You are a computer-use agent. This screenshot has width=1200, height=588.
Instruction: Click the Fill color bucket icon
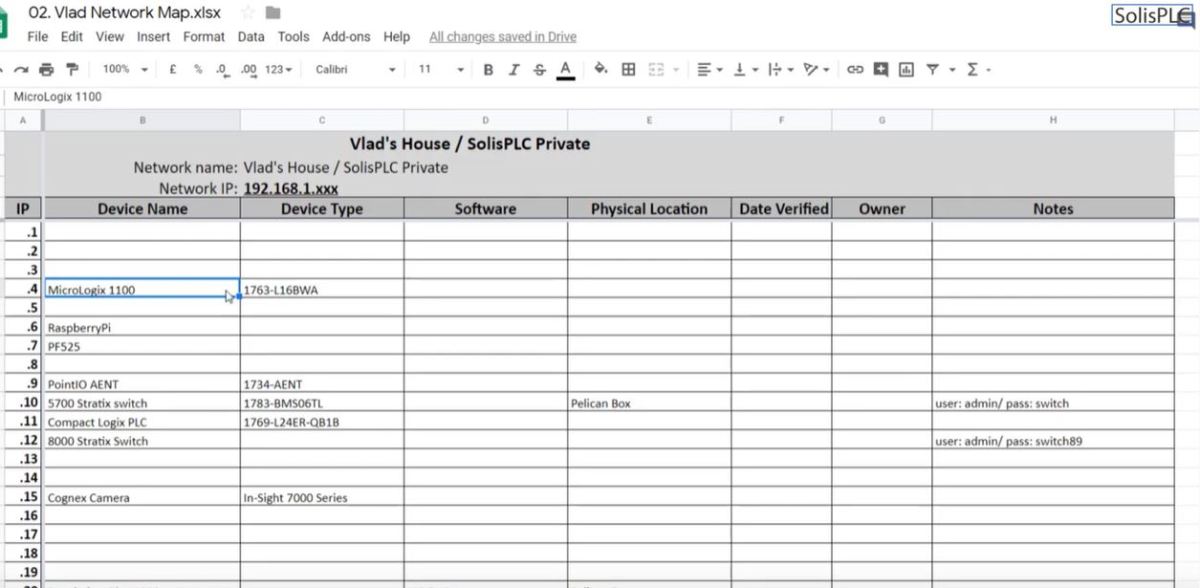coord(600,69)
